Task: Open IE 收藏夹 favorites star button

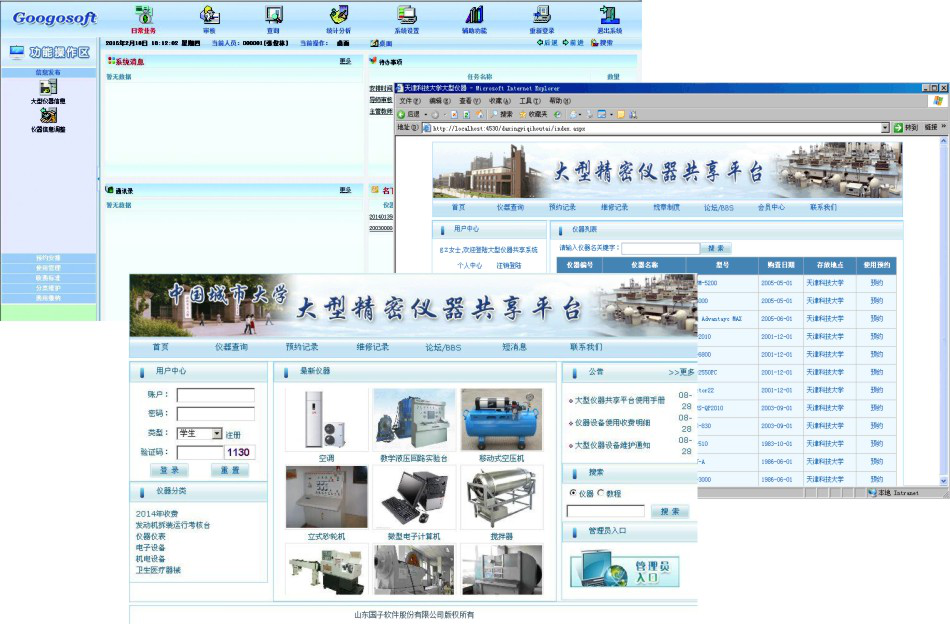Action: pyautogui.click(x=533, y=114)
